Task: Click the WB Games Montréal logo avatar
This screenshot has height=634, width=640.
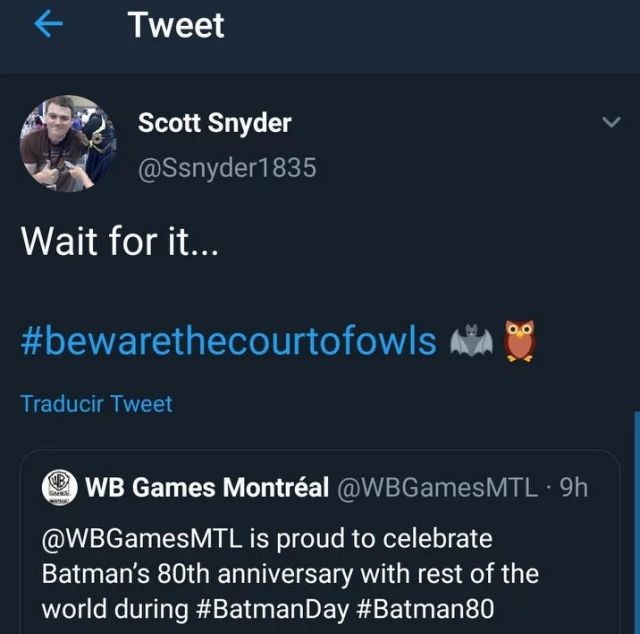Action: tap(59, 487)
